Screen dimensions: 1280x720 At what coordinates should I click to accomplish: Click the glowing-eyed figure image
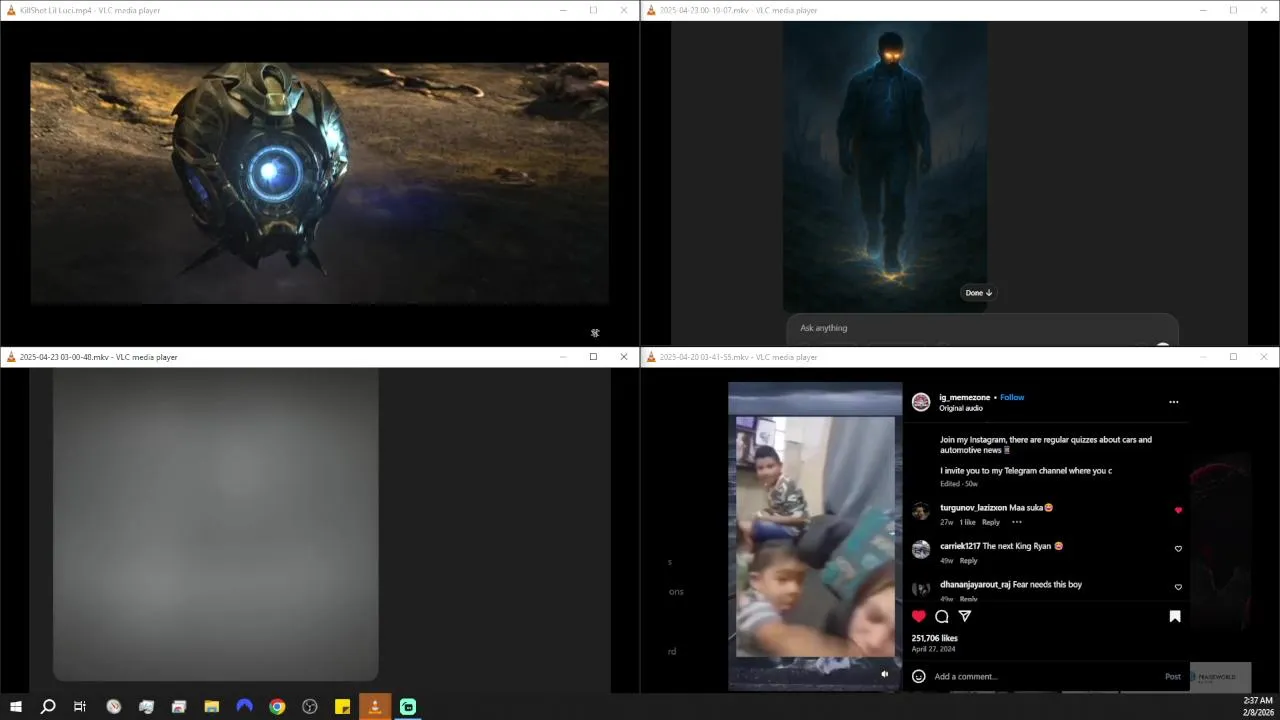(x=884, y=166)
